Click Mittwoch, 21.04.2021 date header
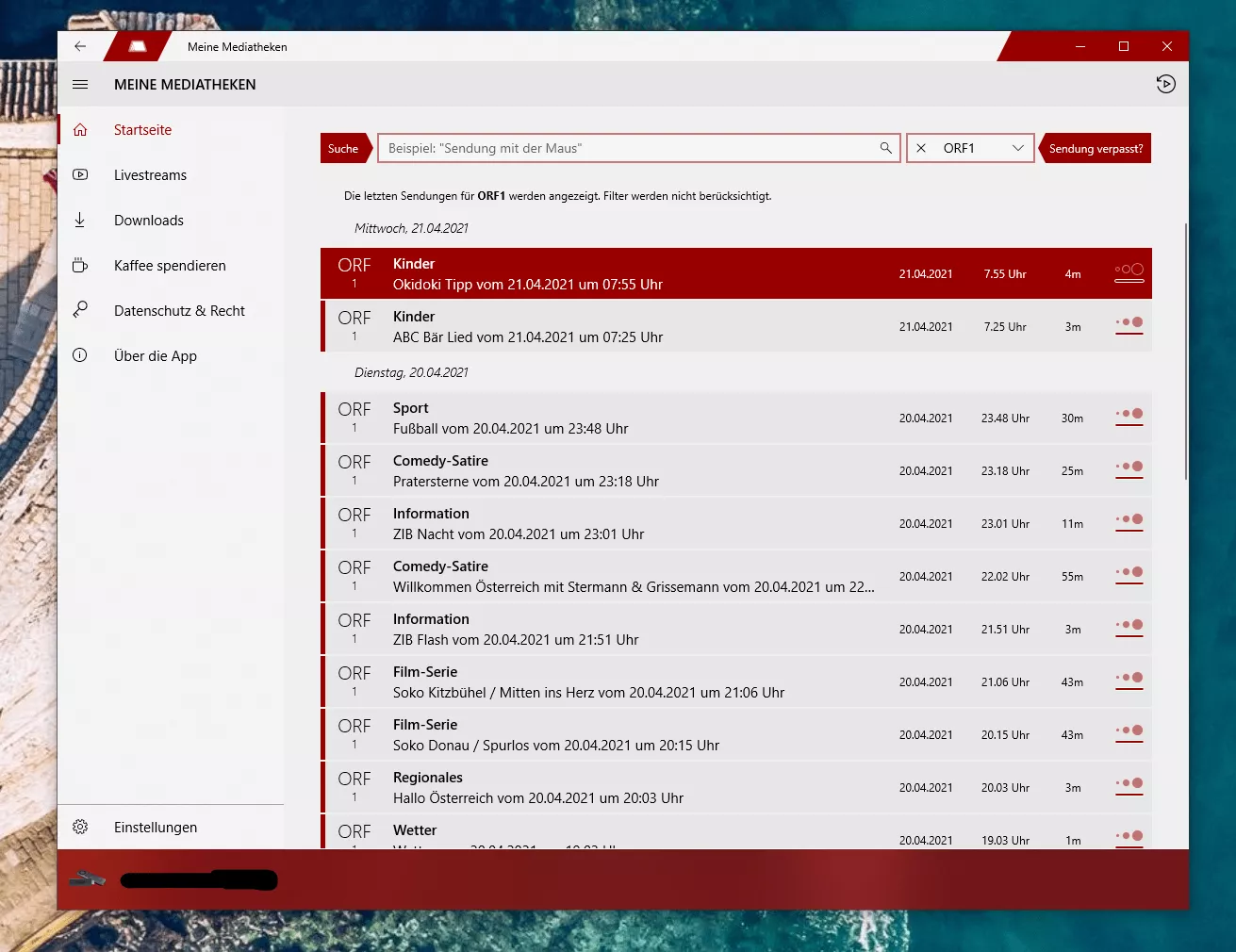This screenshot has height=952, width=1236. point(411,228)
